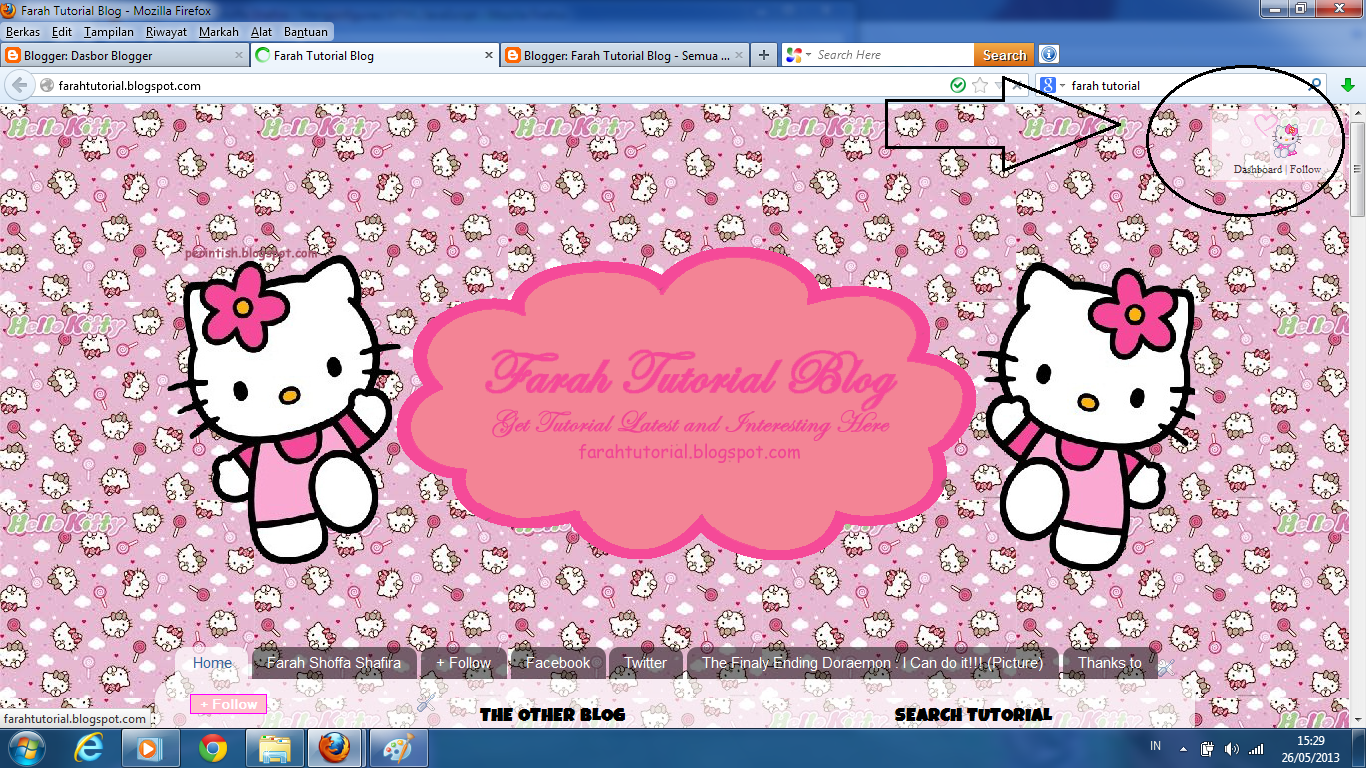Image resolution: width=1366 pixels, height=768 pixels.
Task: Open the Bantuan menu
Action: 305,32
